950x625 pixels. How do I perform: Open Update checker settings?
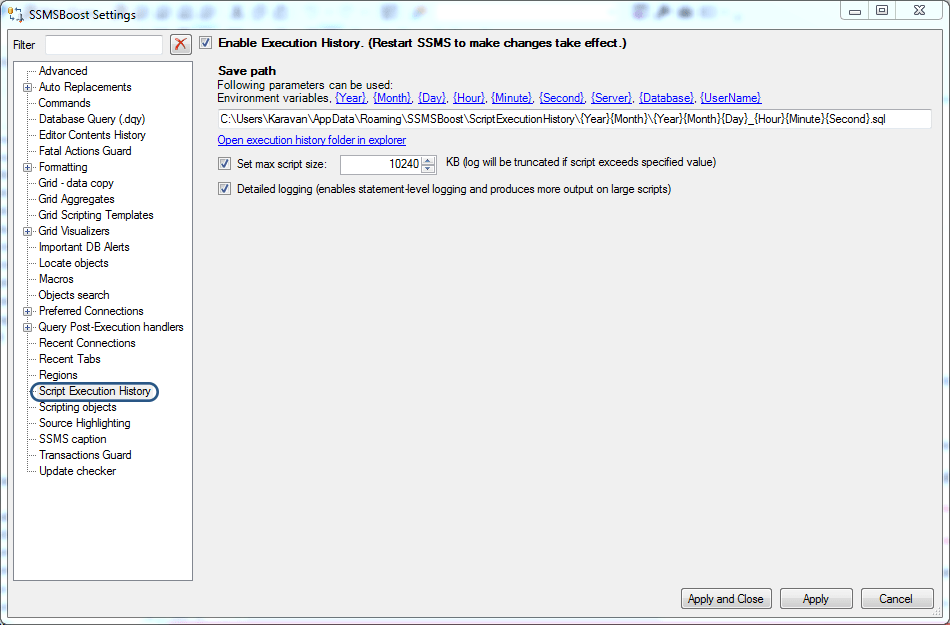pyautogui.click(x=78, y=471)
